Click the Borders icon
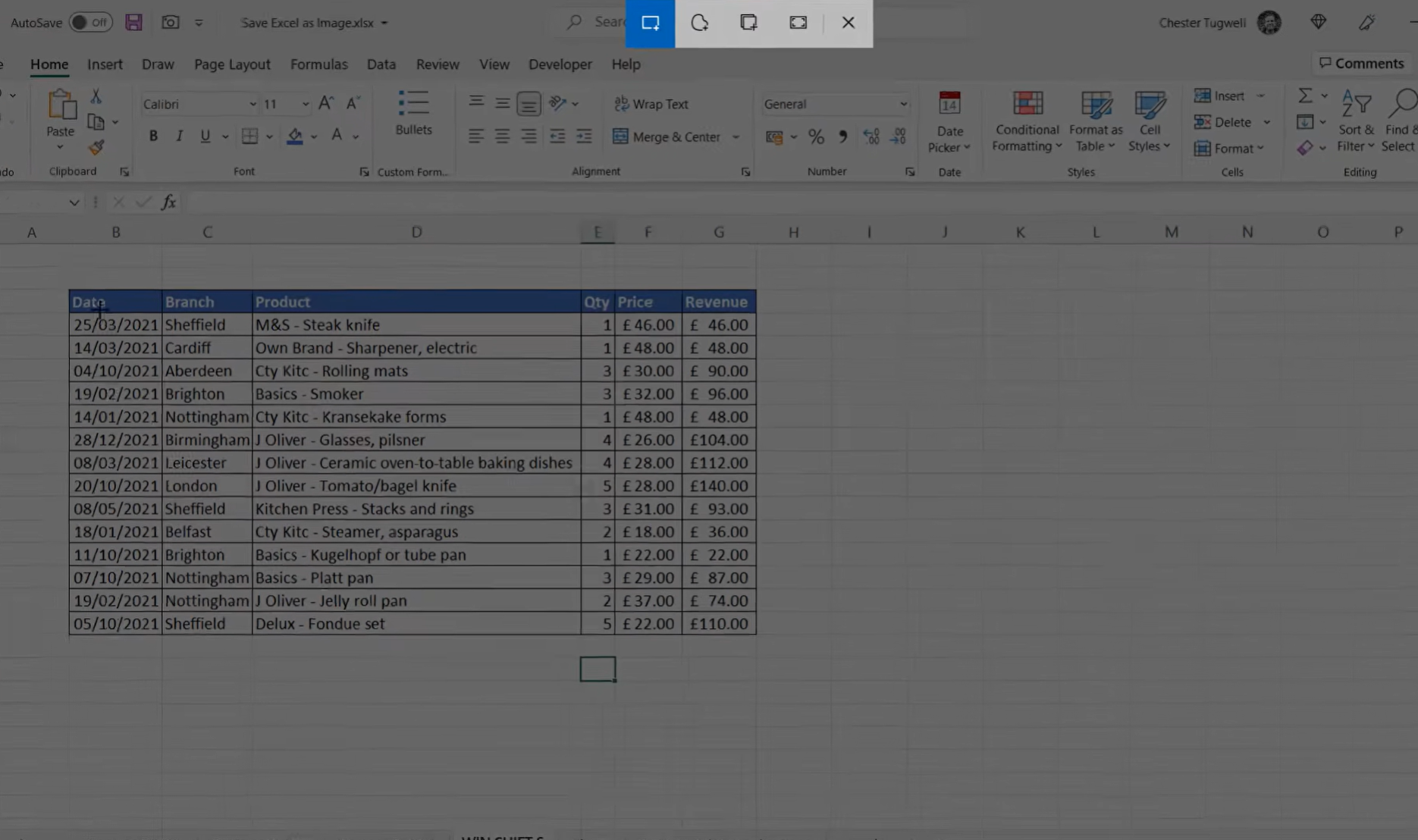The height and width of the screenshot is (840, 1418). coord(249,136)
